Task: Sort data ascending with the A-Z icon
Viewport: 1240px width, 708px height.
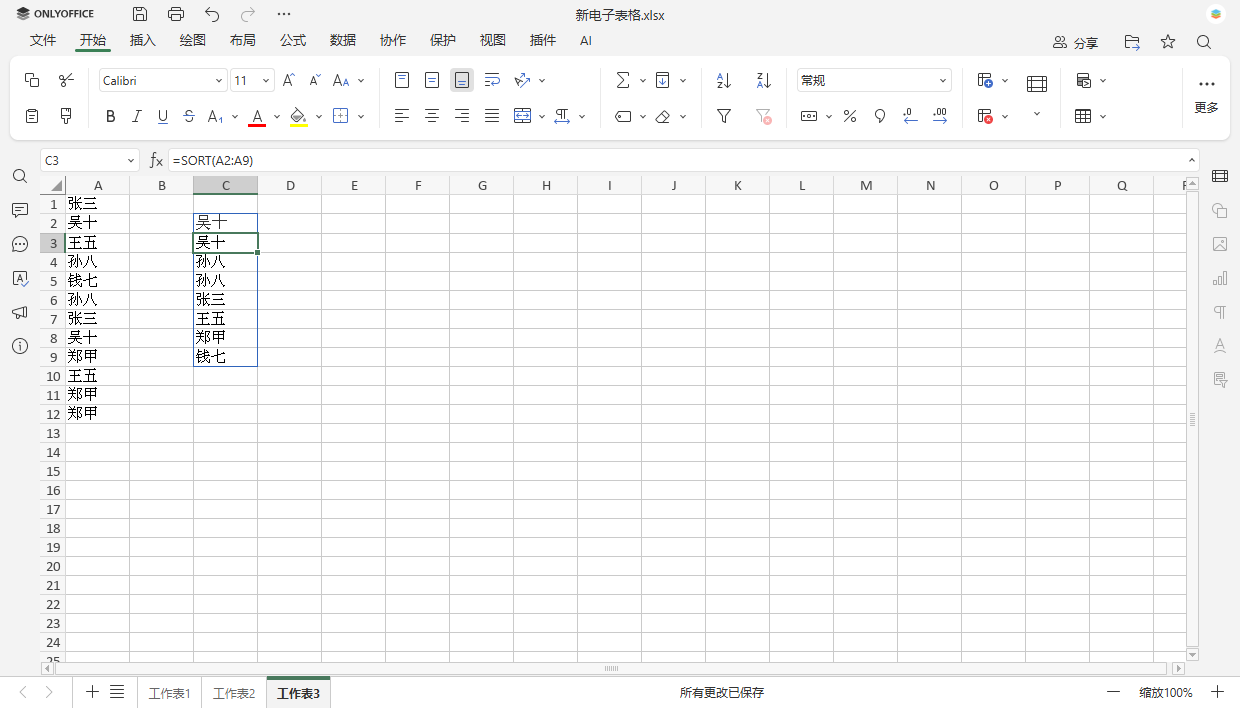Action: coord(722,79)
